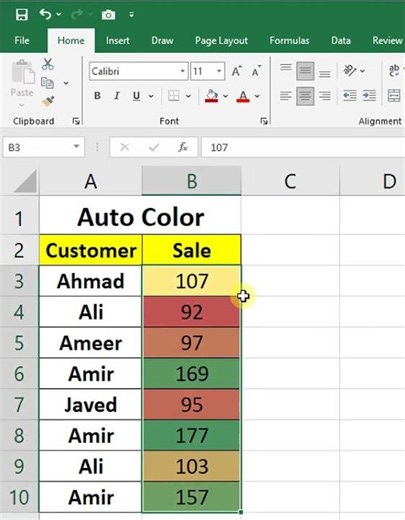This screenshot has height=520, width=405.
Task: Switch to the Home tab
Action: point(71,41)
